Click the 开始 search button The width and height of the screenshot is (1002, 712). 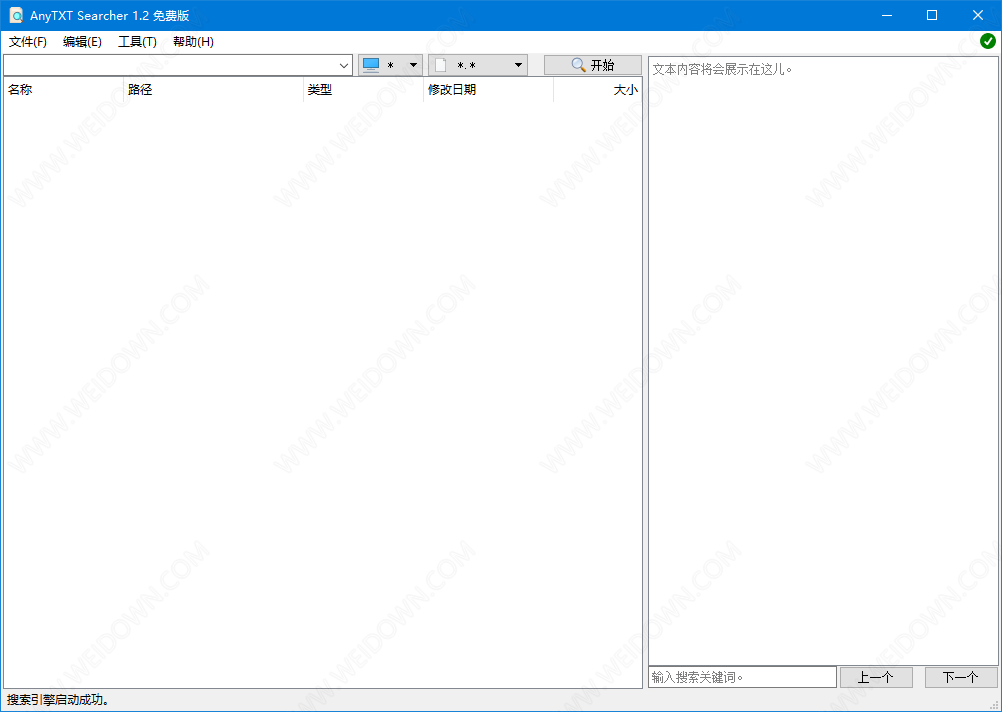pos(592,65)
